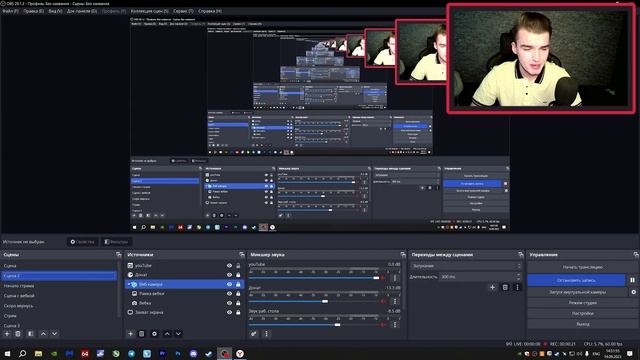Screen dimensions: 640x360
Task: Remove scene transition with trash icon
Action: pos(505,287)
